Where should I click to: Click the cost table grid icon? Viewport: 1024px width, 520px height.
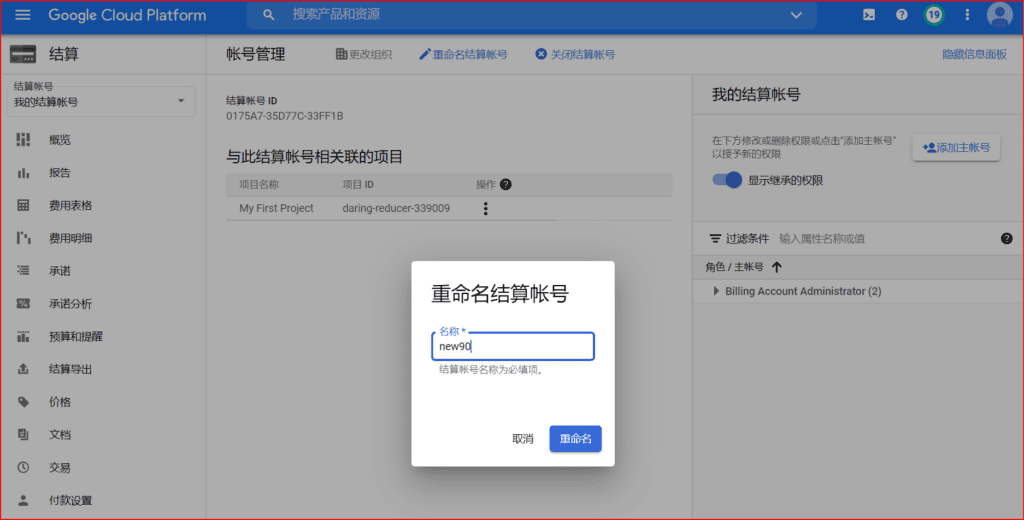click(x=24, y=205)
